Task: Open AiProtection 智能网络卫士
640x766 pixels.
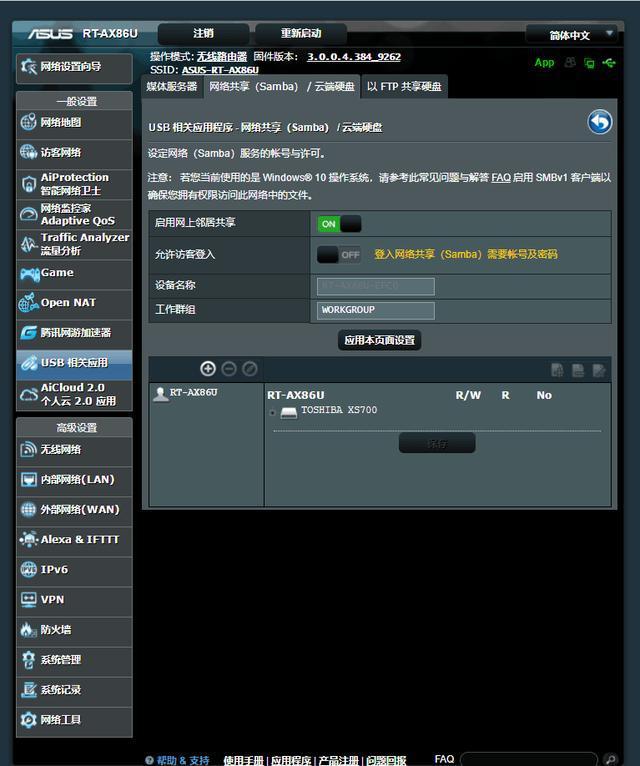Action: point(74,184)
